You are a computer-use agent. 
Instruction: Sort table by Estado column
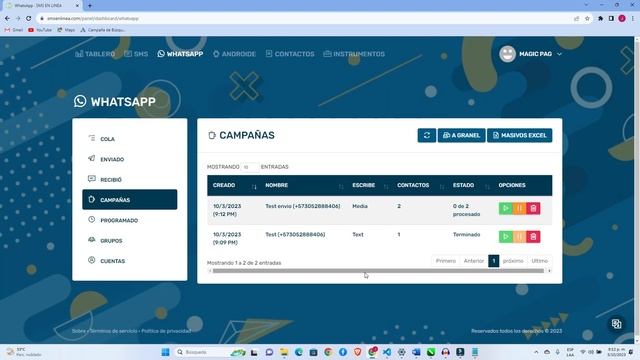tap(470, 185)
